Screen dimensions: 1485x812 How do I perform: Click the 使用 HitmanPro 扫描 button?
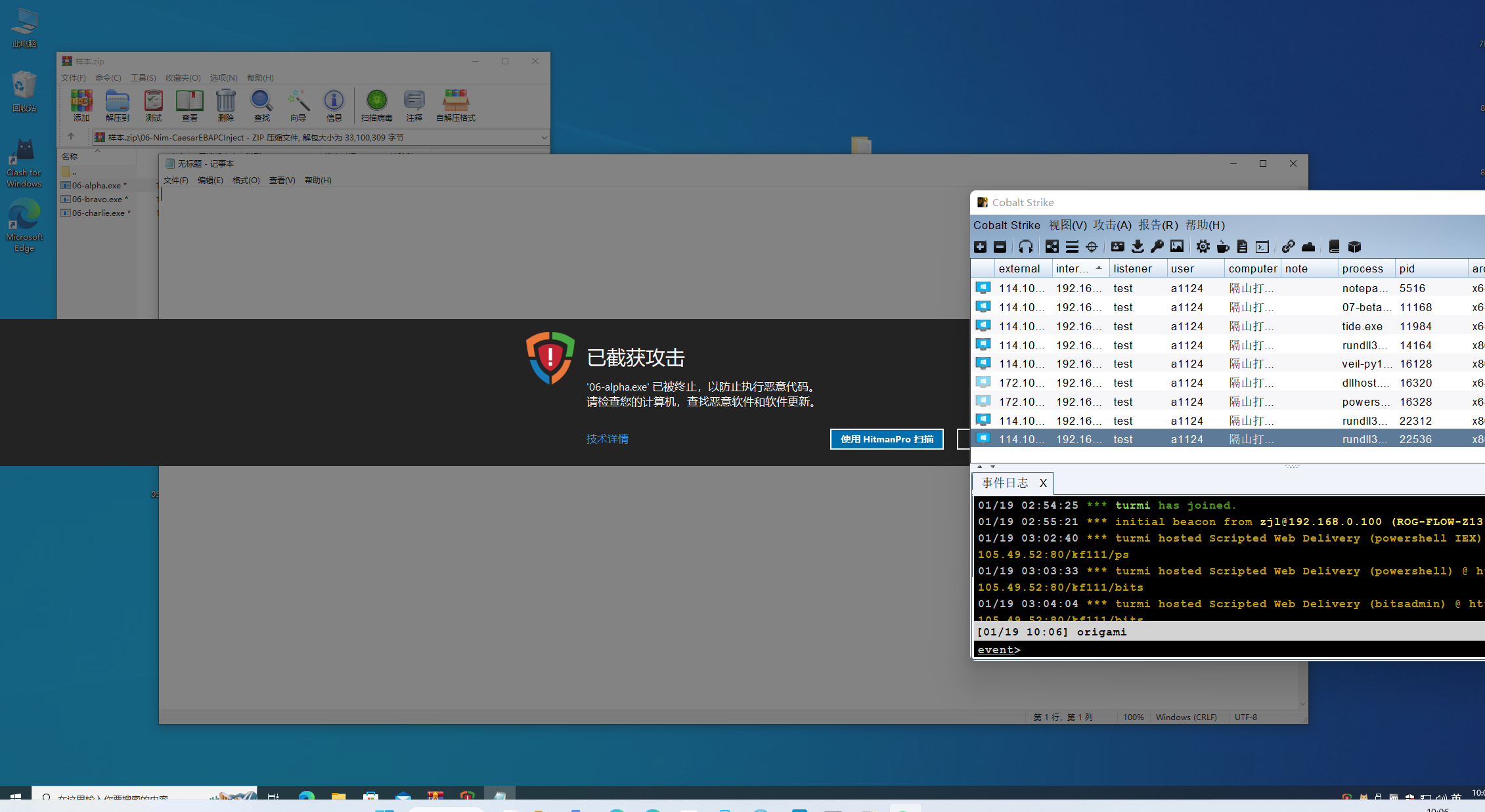click(x=887, y=439)
